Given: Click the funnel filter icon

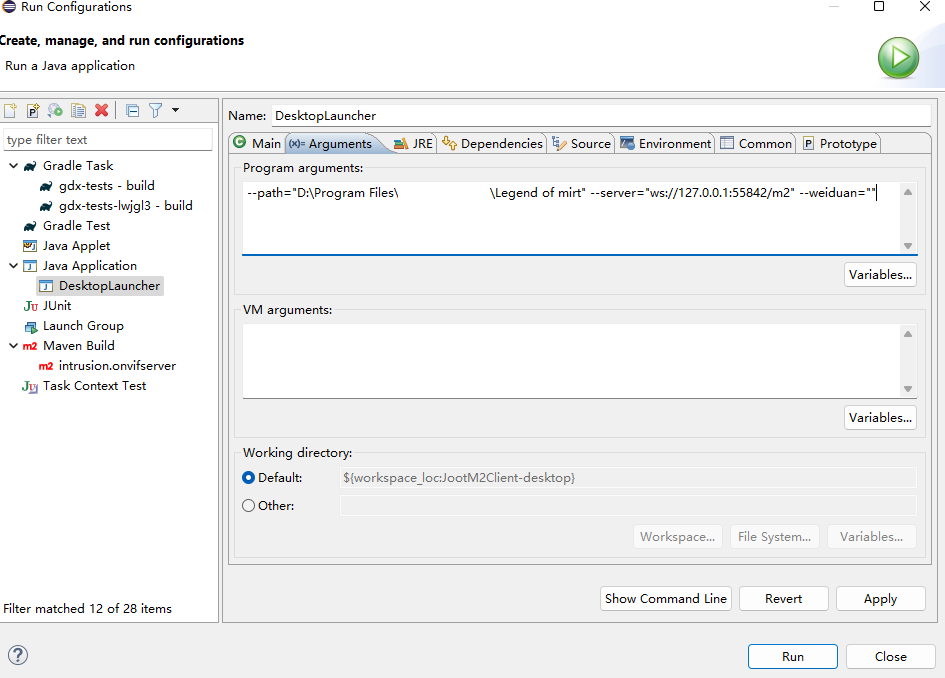Looking at the screenshot, I should coord(155,110).
